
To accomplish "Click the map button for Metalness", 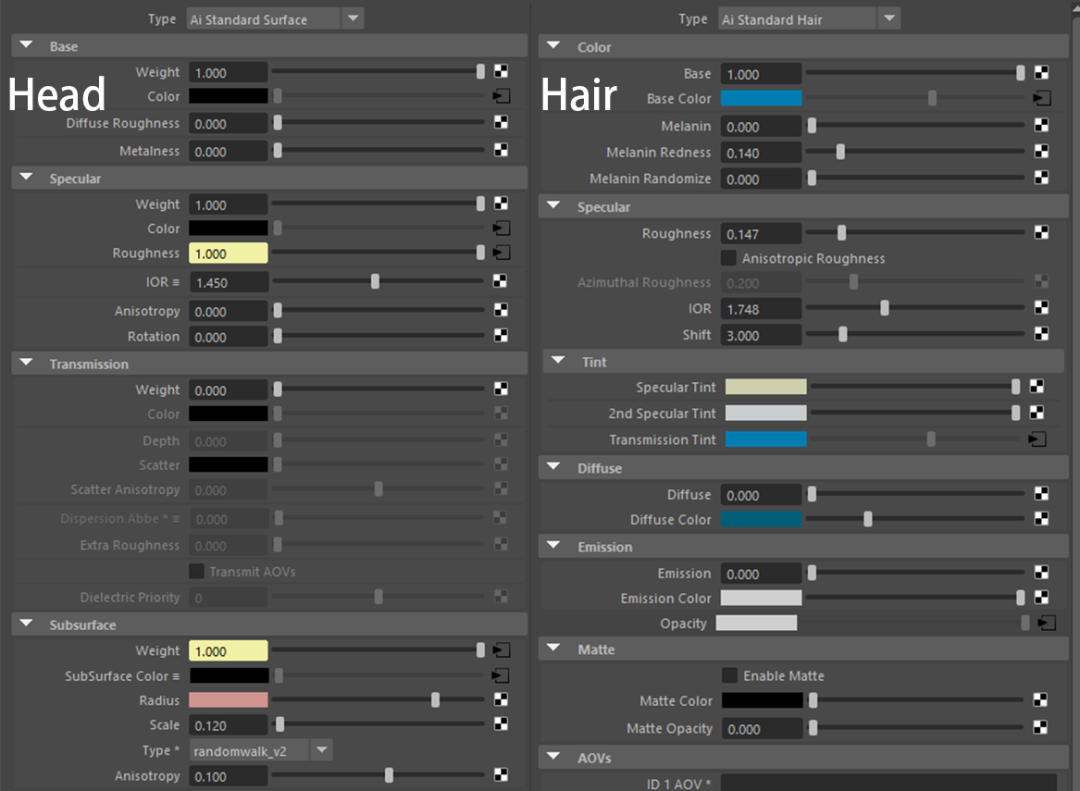I will (x=501, y=150).
